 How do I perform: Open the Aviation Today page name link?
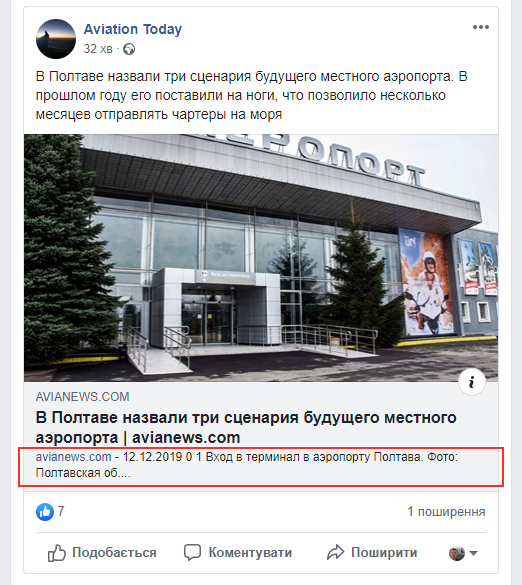(x=132, y=29)
